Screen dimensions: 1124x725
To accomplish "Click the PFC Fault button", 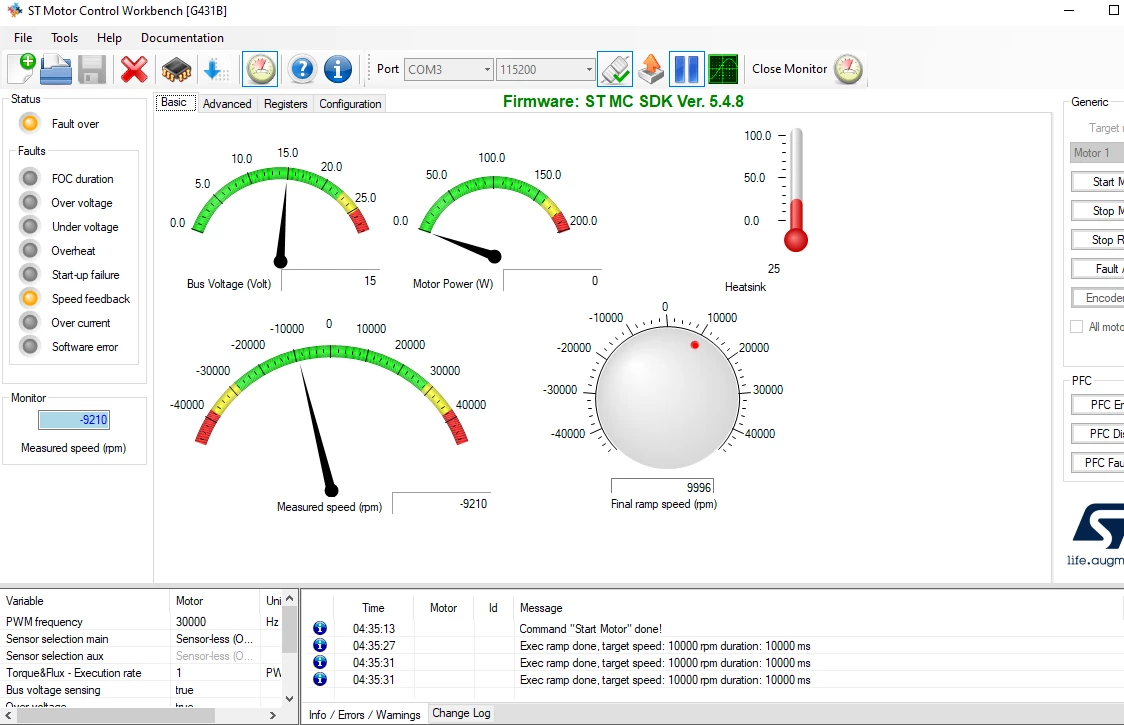I will point(1097,463).
